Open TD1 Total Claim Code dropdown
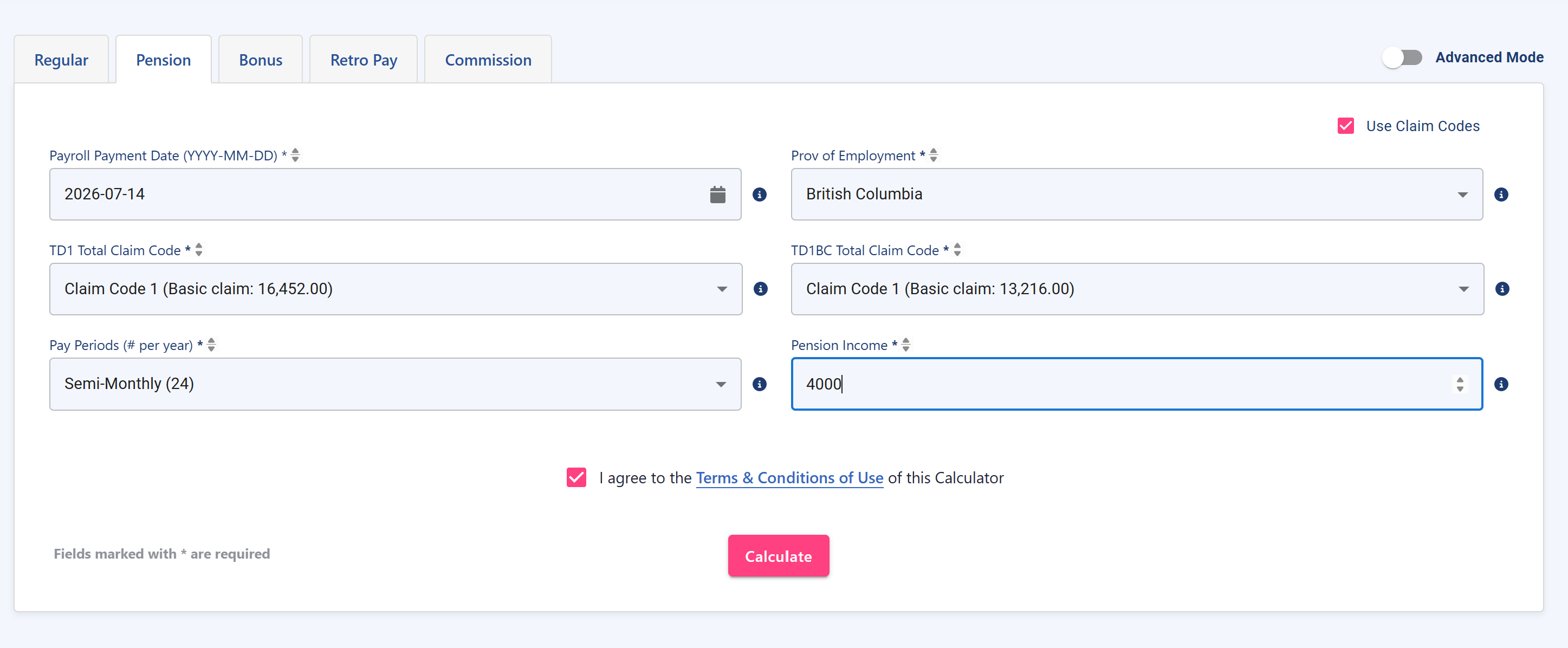This screenshot has width=1568, height=648. pyautogui.click(x=396, y=289)
